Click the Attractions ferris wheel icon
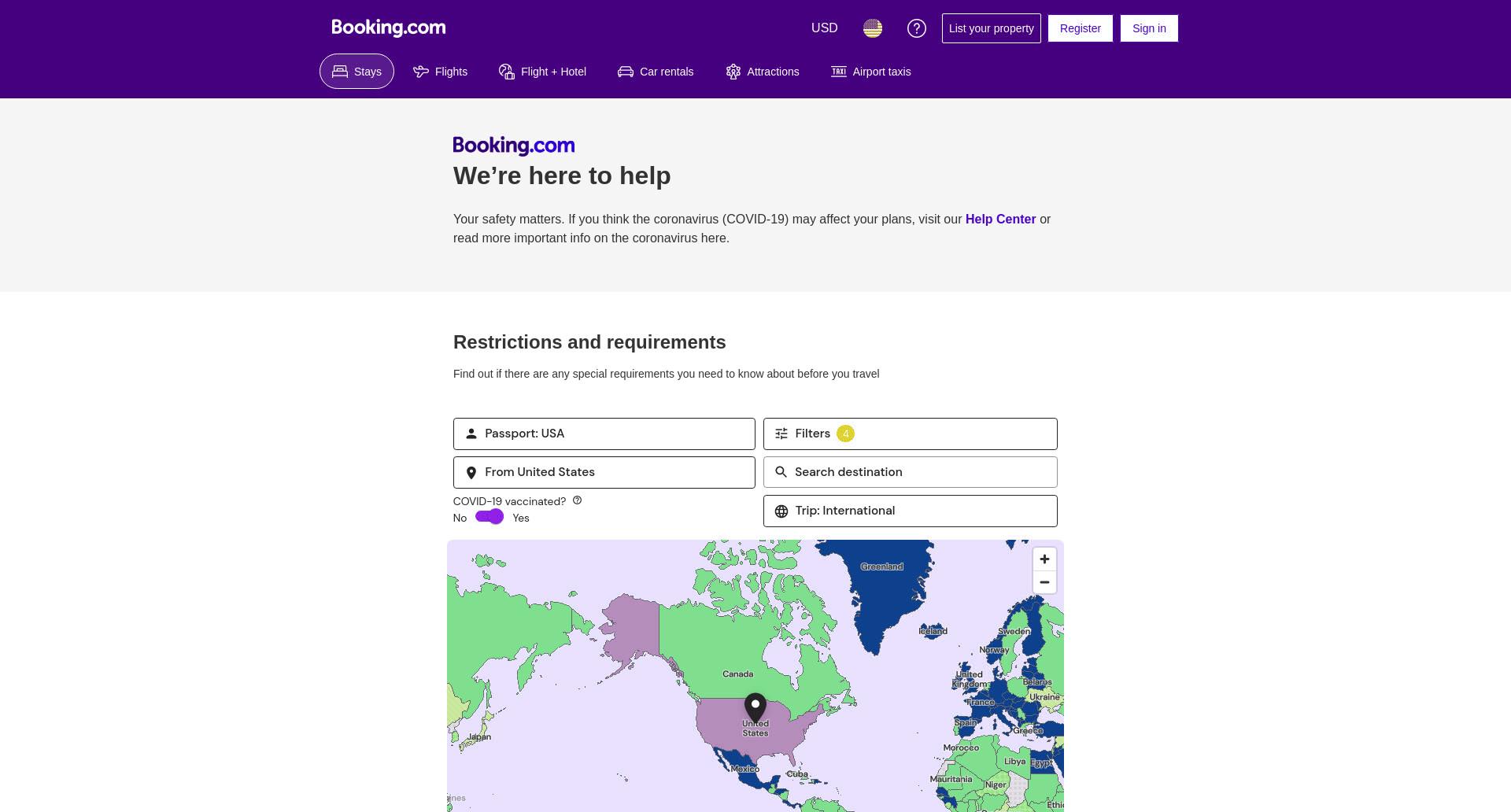 pos(733,72)
